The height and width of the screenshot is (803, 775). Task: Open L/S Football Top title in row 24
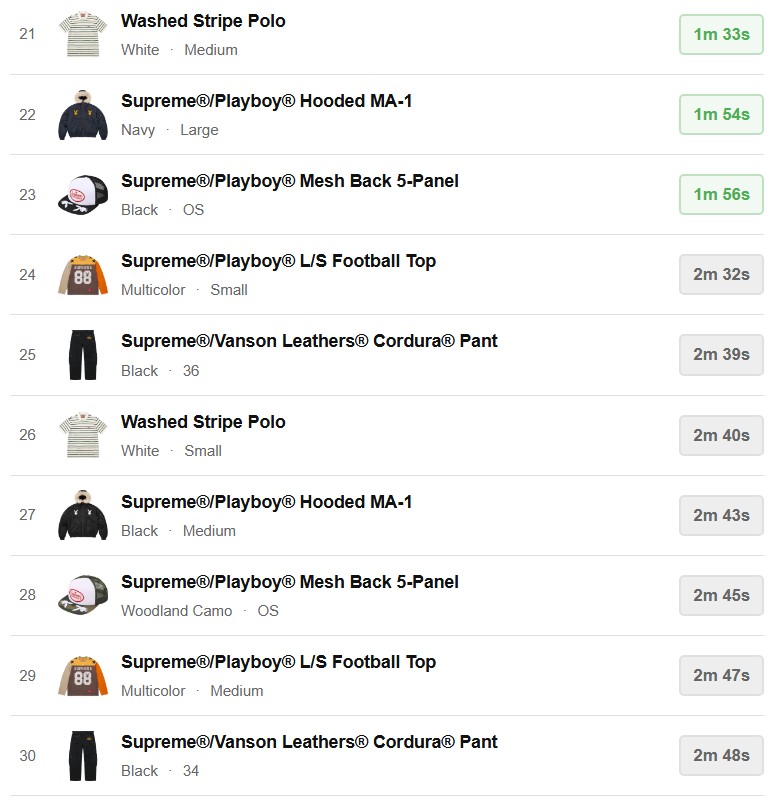point(278,261)
